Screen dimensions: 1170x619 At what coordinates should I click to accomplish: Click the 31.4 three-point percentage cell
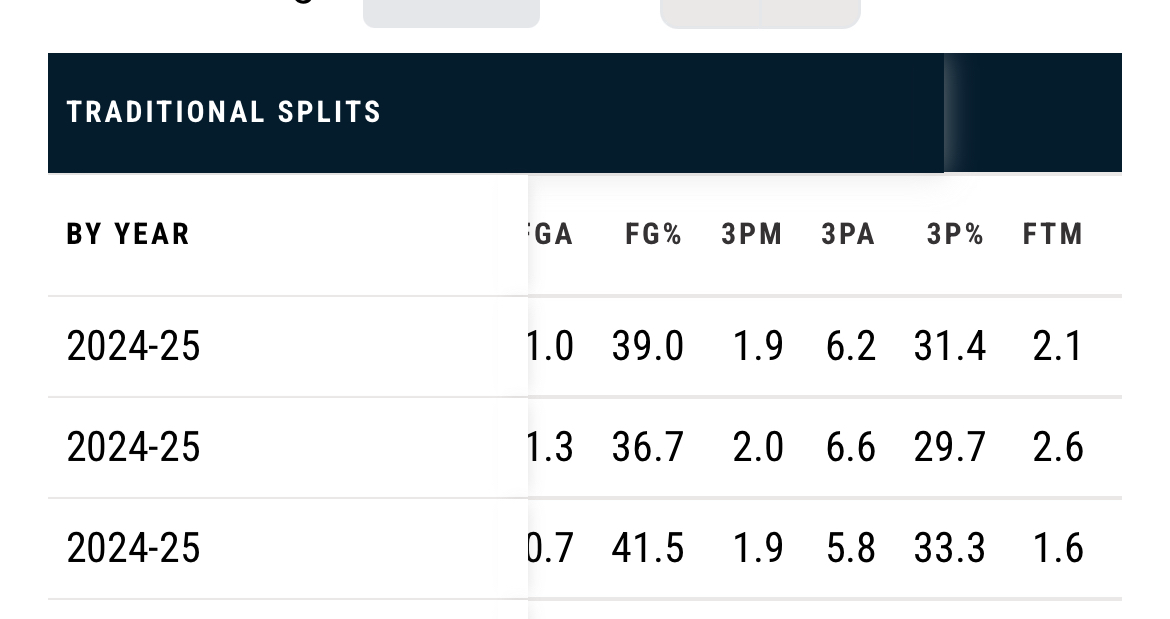[x=950, y=347]
